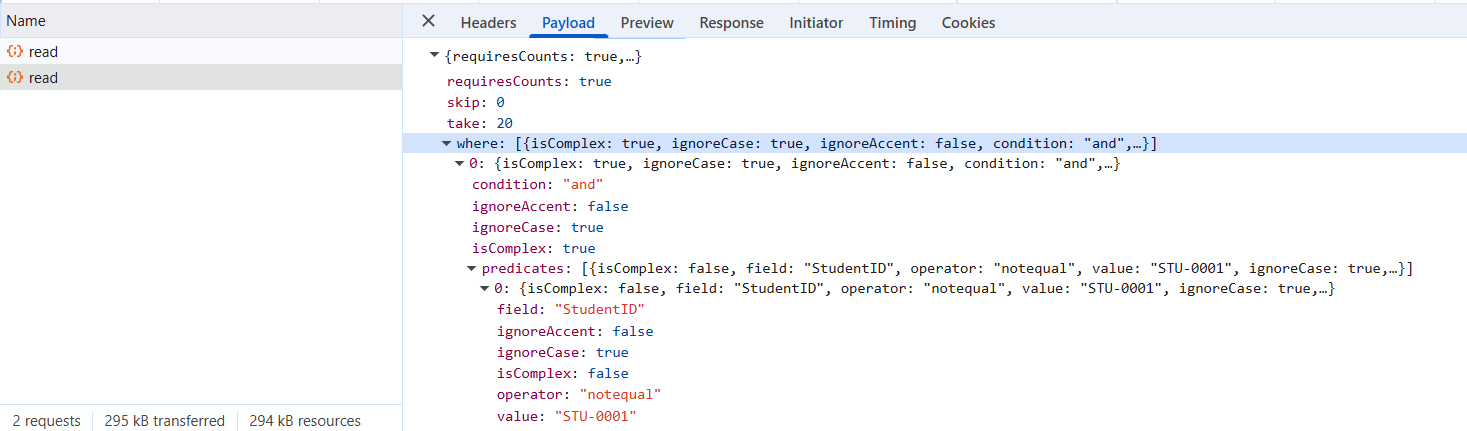Viewport: 1467px width, 431px height.
Task: Open the Cookies tab
Action: pyautogui.click(x=968, y=22)
